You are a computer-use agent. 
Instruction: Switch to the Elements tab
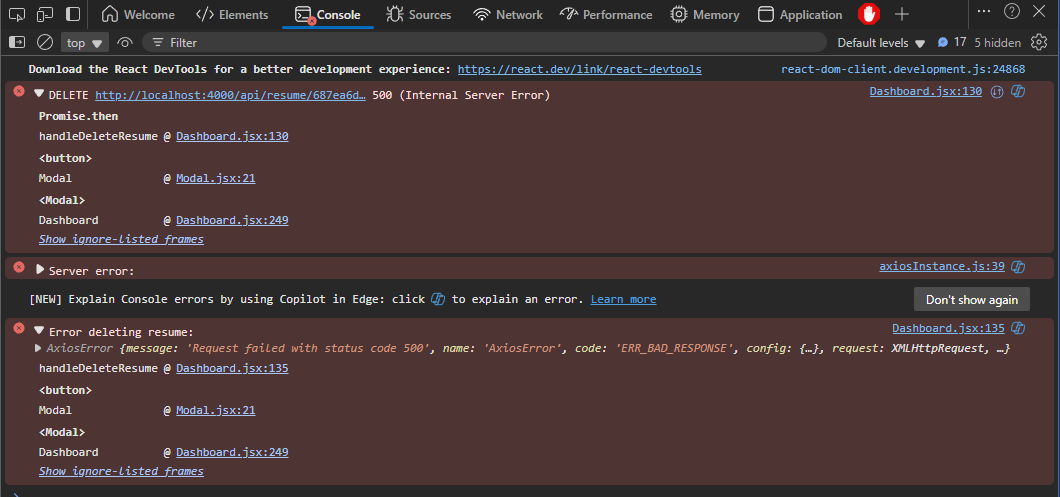point(232,14)
